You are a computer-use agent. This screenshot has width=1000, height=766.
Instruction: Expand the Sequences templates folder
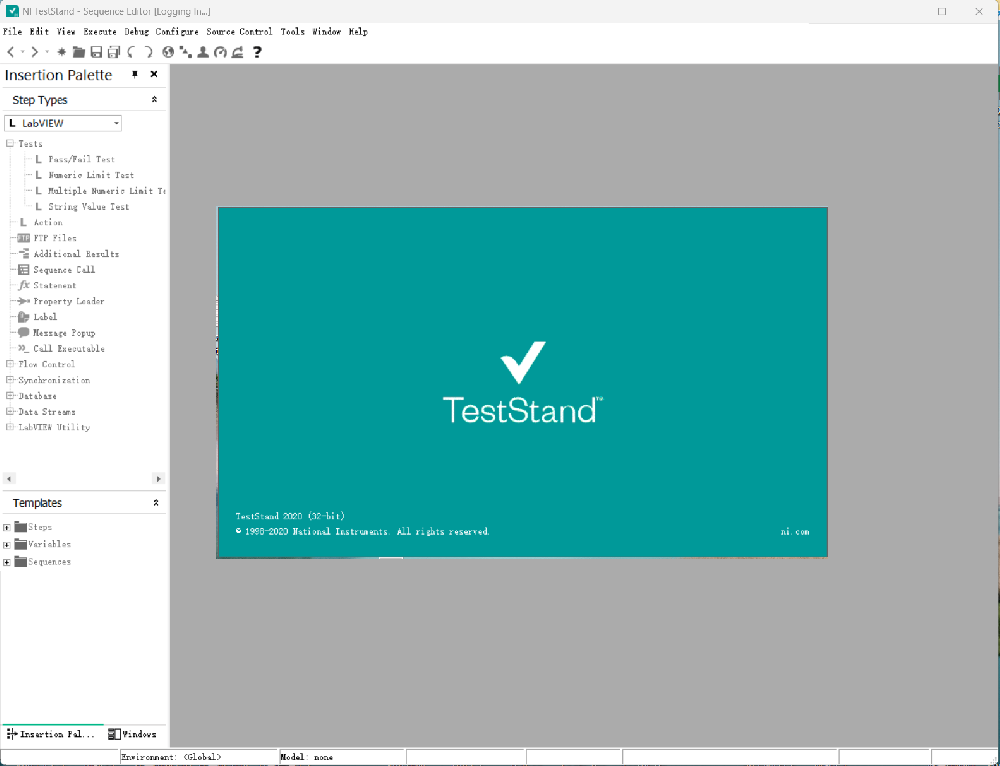(x=6, y=562)
